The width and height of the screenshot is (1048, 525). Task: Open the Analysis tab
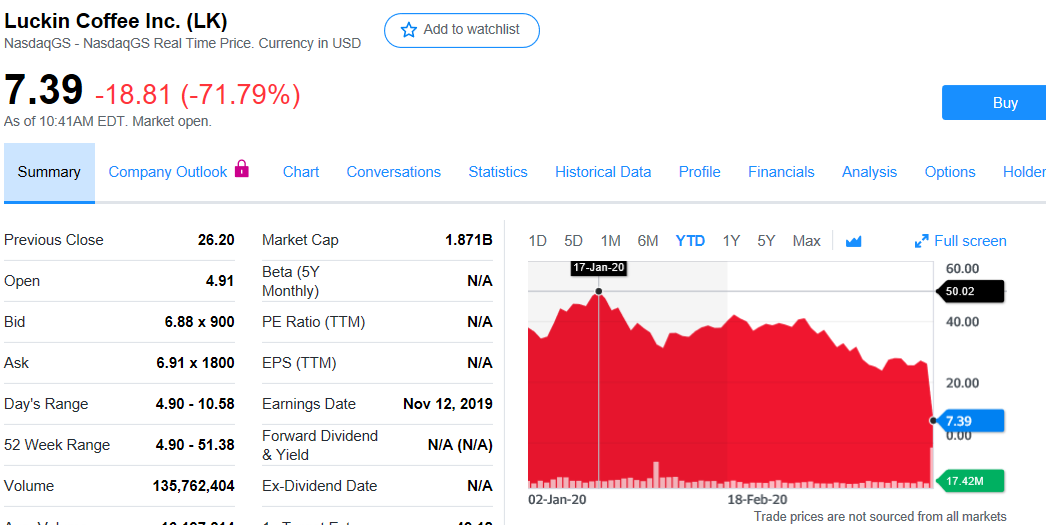point(870,173)
